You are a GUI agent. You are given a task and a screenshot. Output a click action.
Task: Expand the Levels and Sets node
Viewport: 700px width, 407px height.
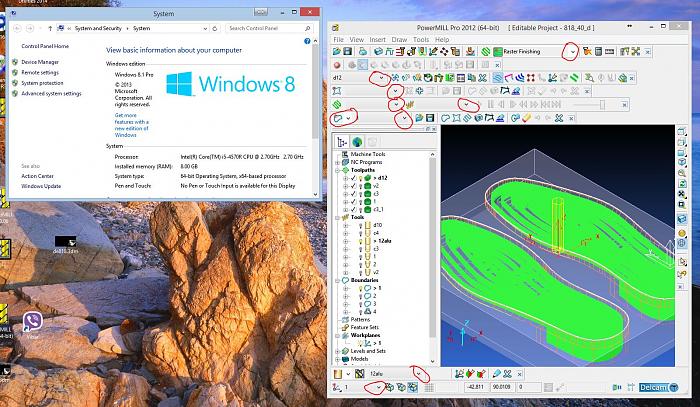click(x=338, y=351)
